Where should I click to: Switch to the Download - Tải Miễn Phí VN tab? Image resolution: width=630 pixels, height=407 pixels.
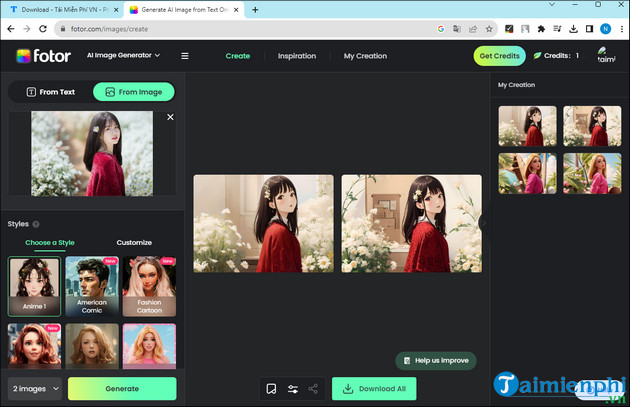pyautogui.click(x=61, y=10)
